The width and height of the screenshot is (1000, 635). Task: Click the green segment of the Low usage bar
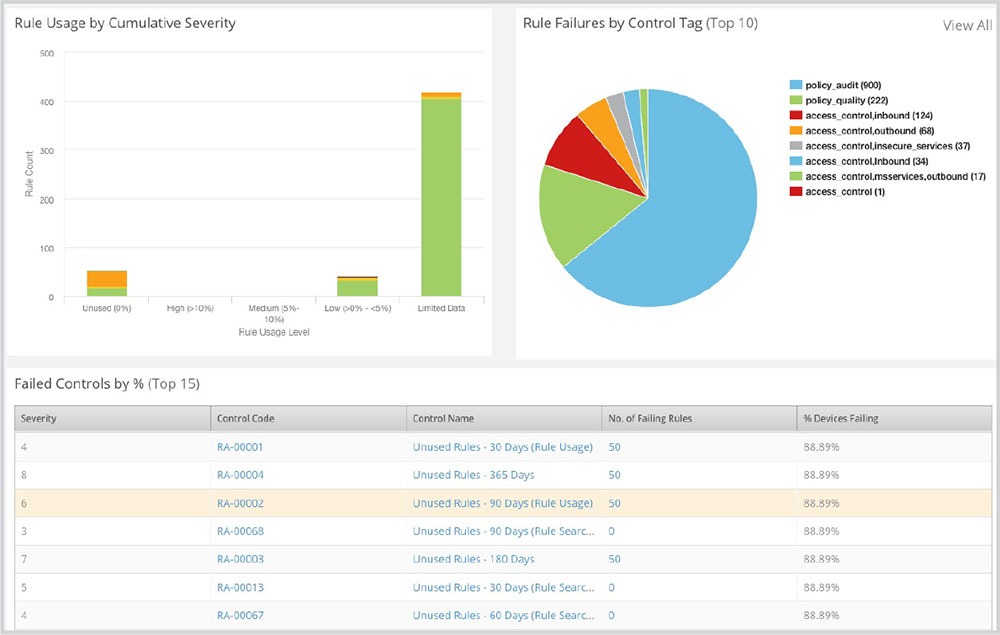357,288
